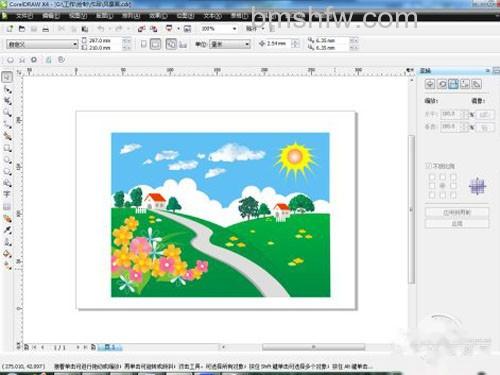
Task: Select the Zoom tool magnifier
Action: (7, 112)
